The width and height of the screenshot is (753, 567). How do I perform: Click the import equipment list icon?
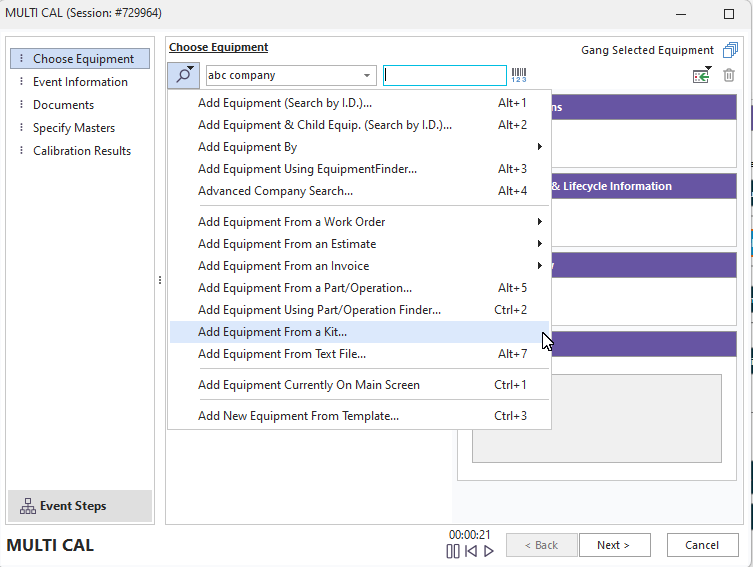click(x=702, y=75)
